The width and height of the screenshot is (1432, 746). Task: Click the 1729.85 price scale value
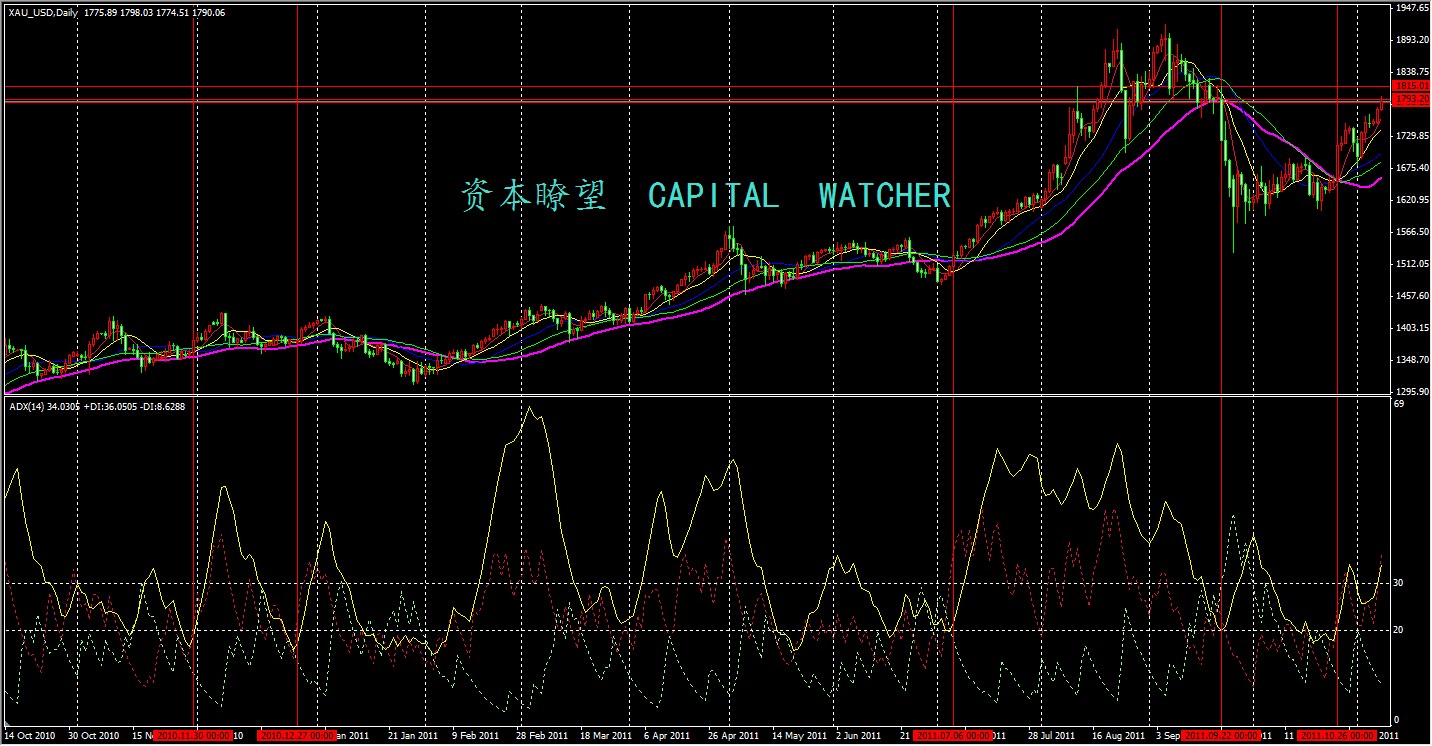click(x=1412, y=136)
